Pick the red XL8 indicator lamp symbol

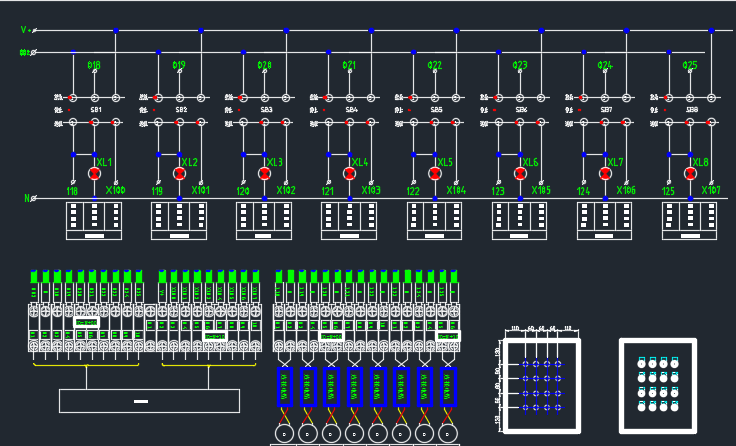pos(690,173)
